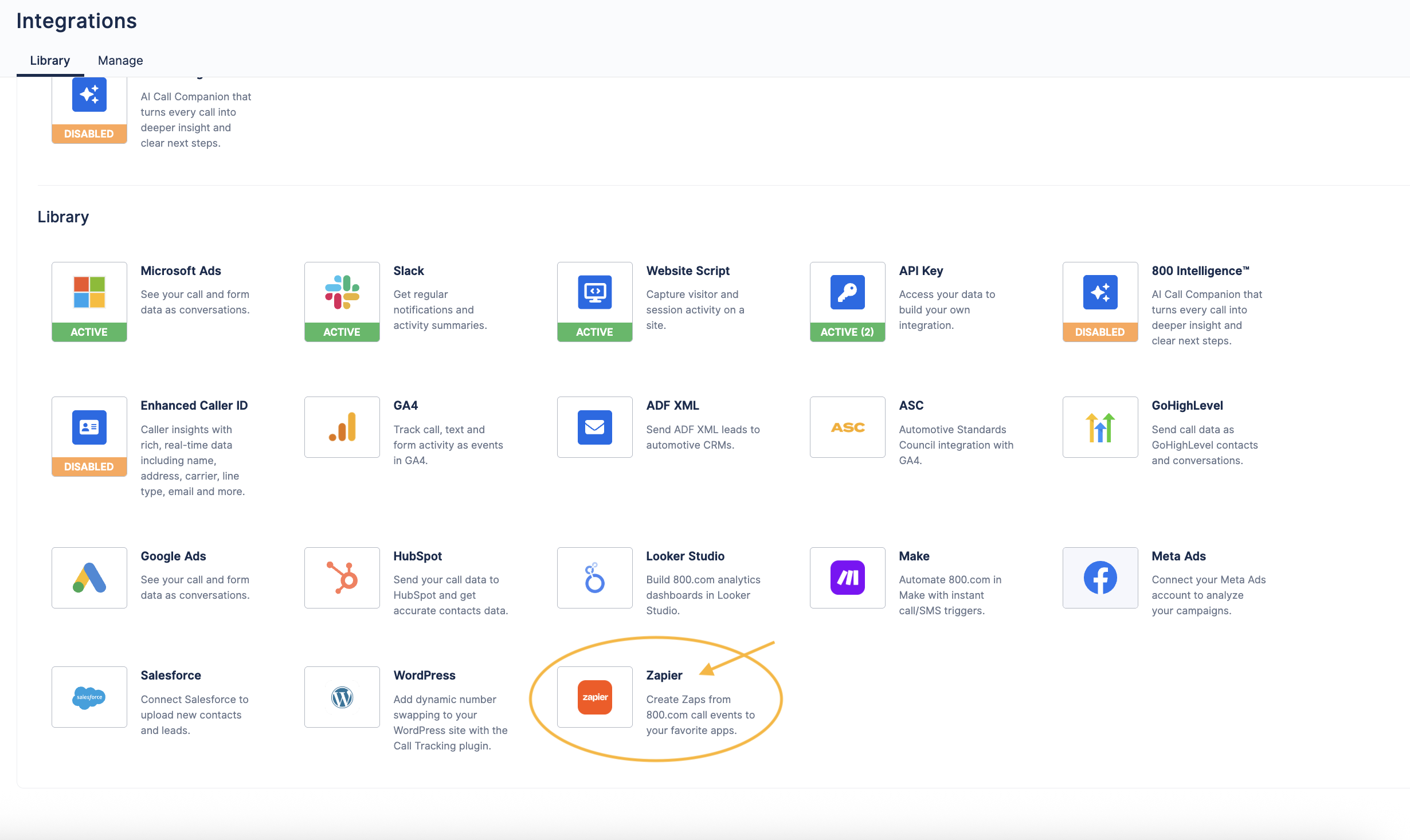Open the Looker Studio logo icon

595,578
